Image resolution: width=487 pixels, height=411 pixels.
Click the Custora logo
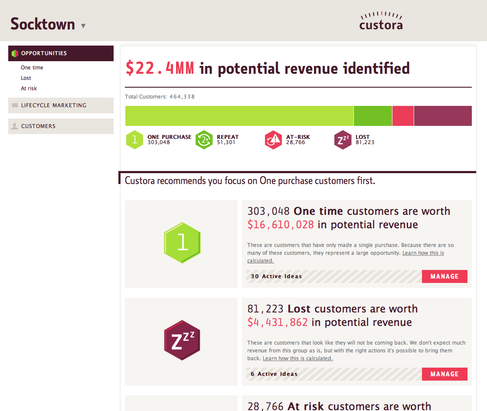coord(381,21)
